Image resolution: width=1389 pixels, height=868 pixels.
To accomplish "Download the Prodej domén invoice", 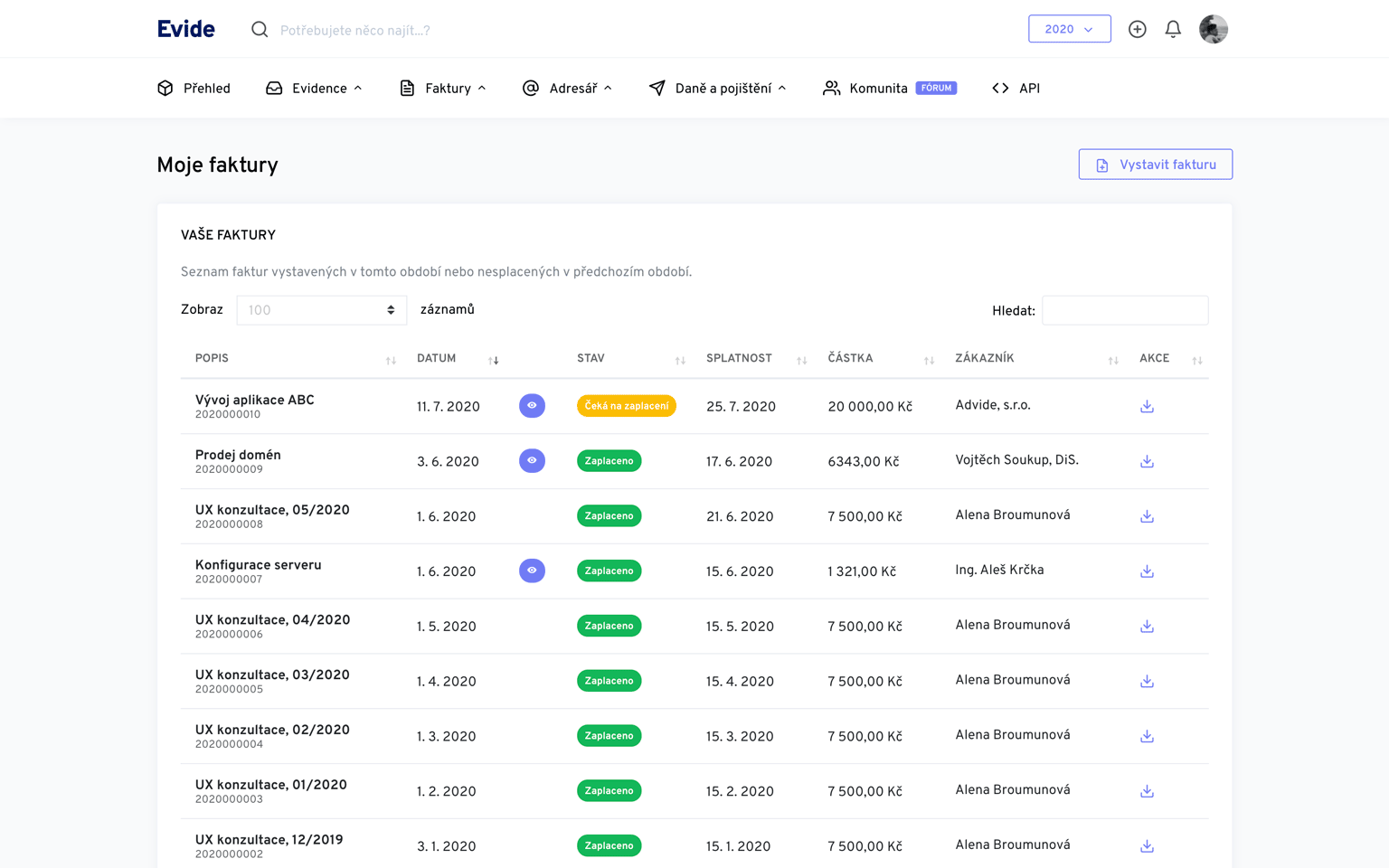I will pos(1147,462).
